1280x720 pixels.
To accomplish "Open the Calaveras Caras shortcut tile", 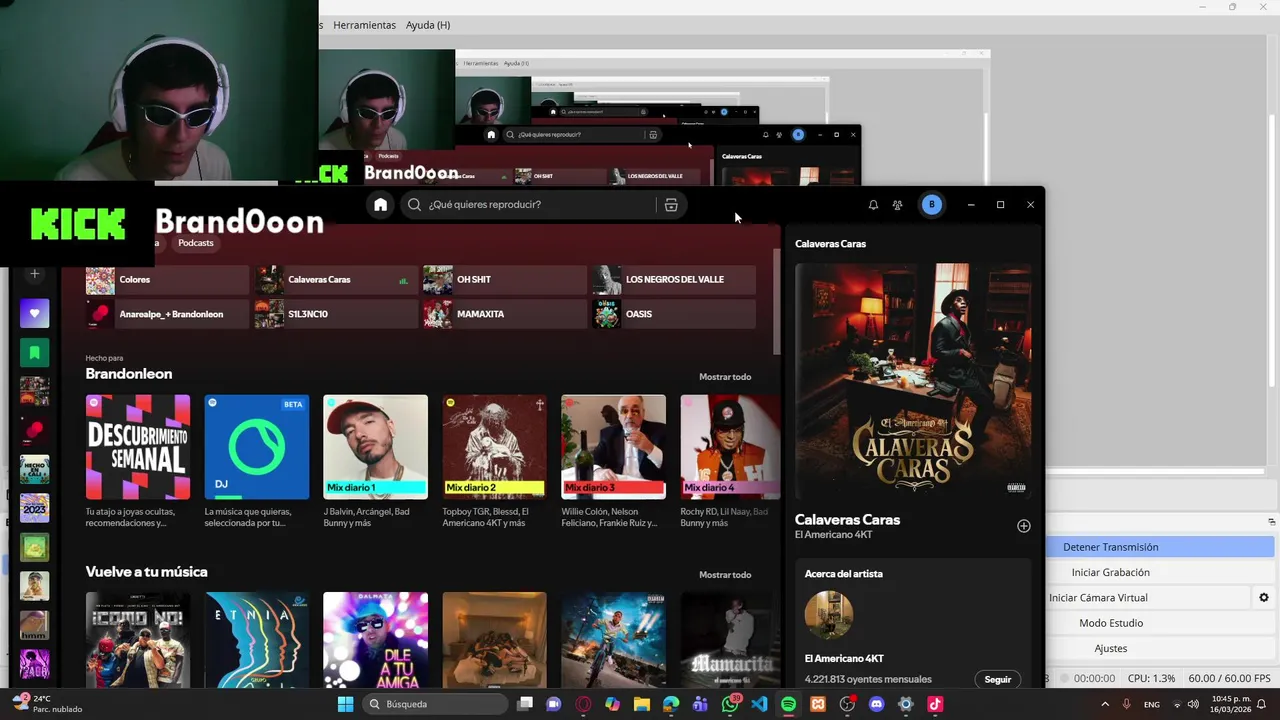I will click(336, 280).
